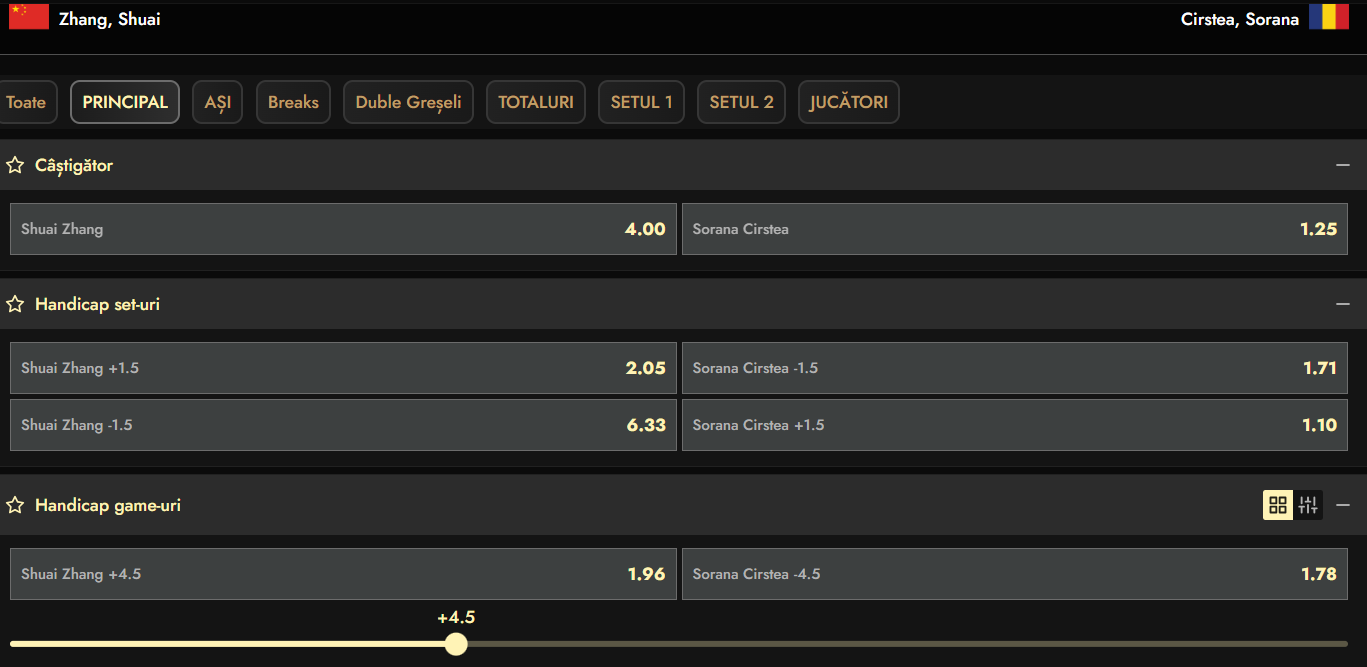Screen dimensions: 1367x667
Task: Bet on Shuai Zhang winner at 4.00
Action: pos(343,229)
